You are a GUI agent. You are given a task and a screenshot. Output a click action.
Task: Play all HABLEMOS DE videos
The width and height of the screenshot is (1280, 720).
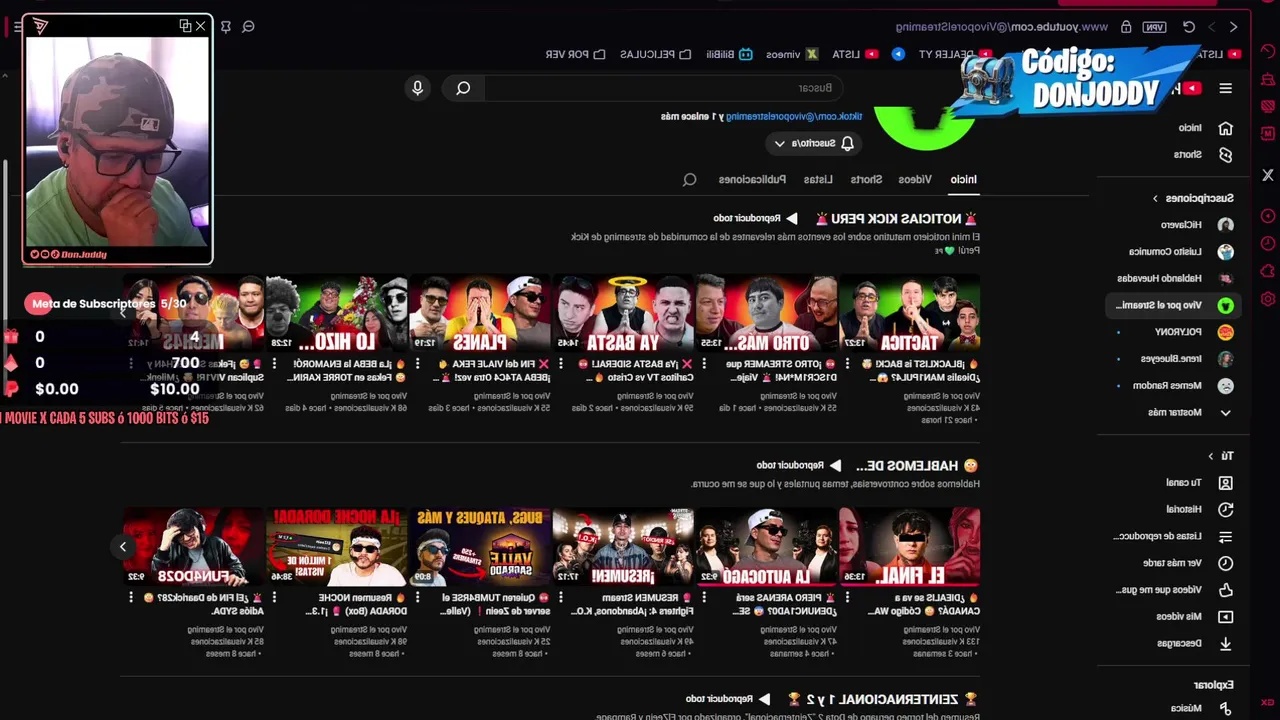(799, 466)
